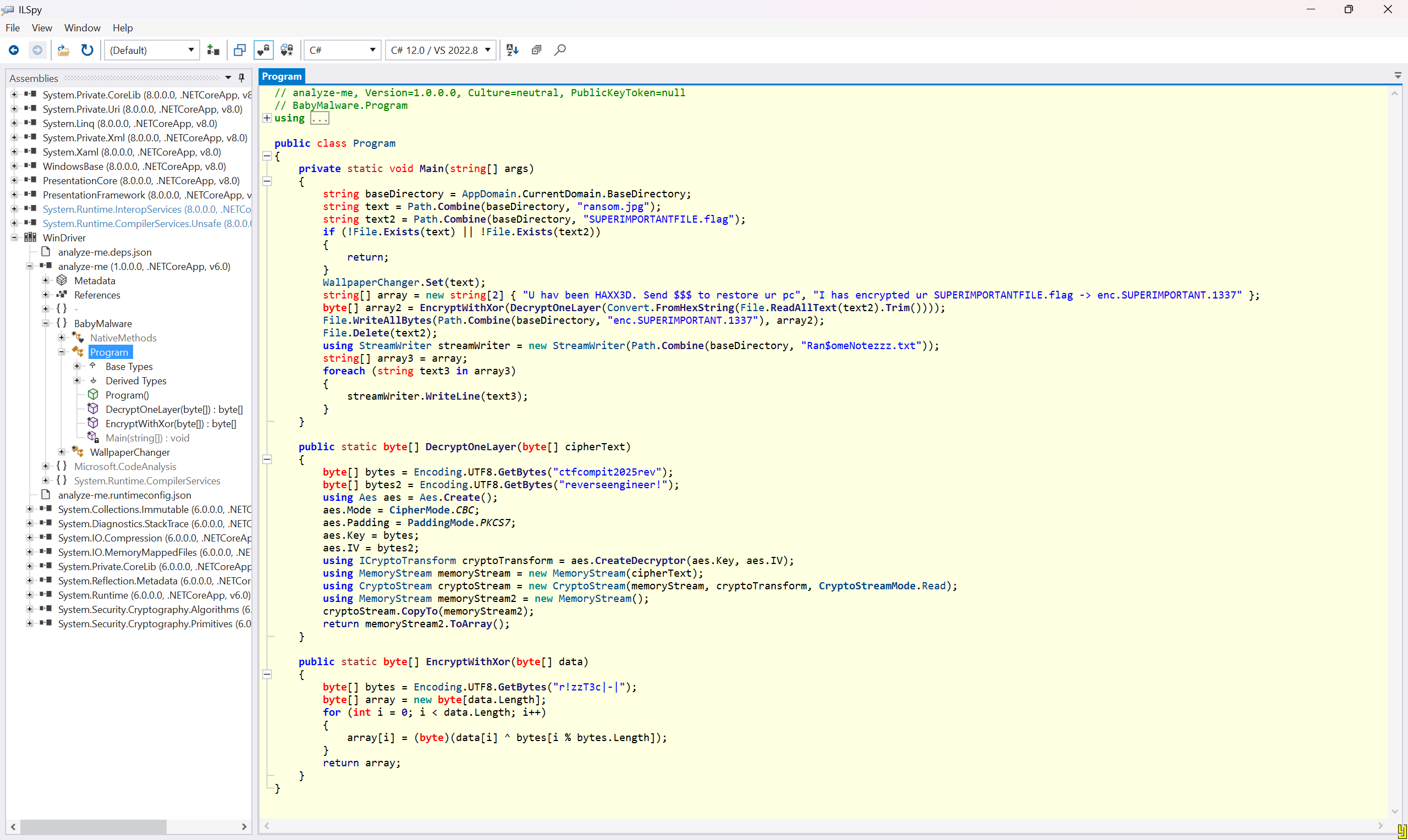Pin the Assemblies panel
Screen dimensions: 1408x840
point(242,78)
